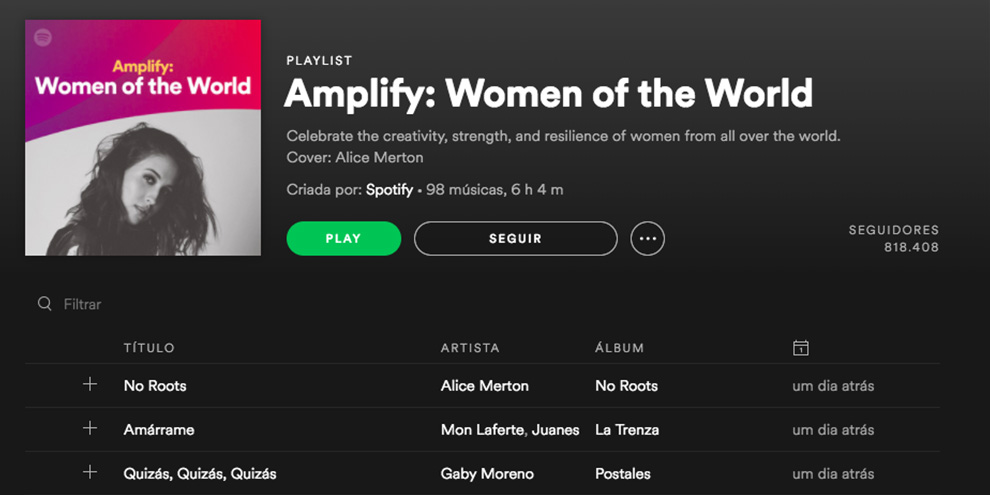990x495 pixels.
Task: Open artist Gaby Moreno link
Action: coord(487,474)
